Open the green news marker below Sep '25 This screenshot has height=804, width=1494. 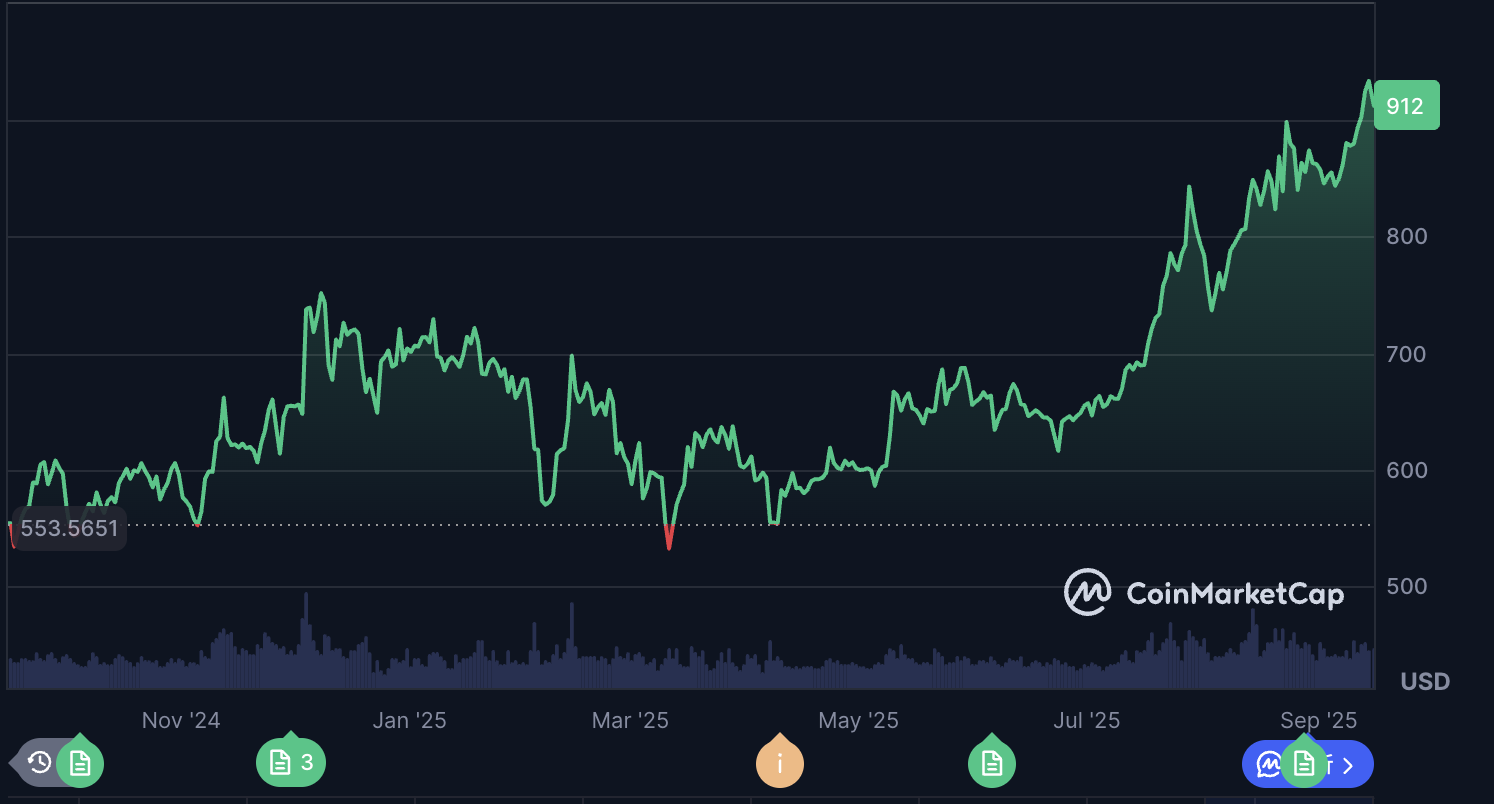point(1303,764)
